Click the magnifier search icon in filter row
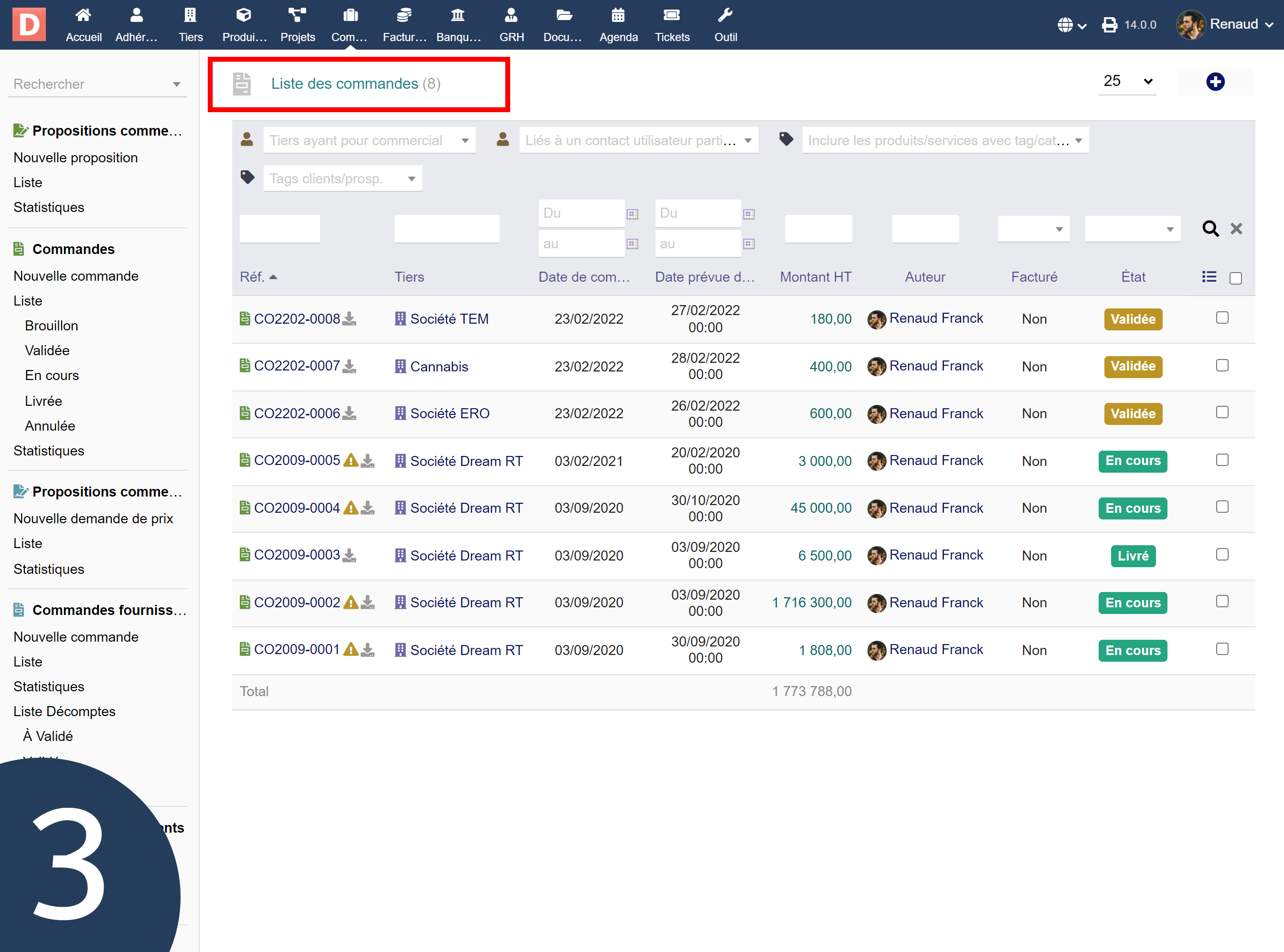 tap(1210, 229)
